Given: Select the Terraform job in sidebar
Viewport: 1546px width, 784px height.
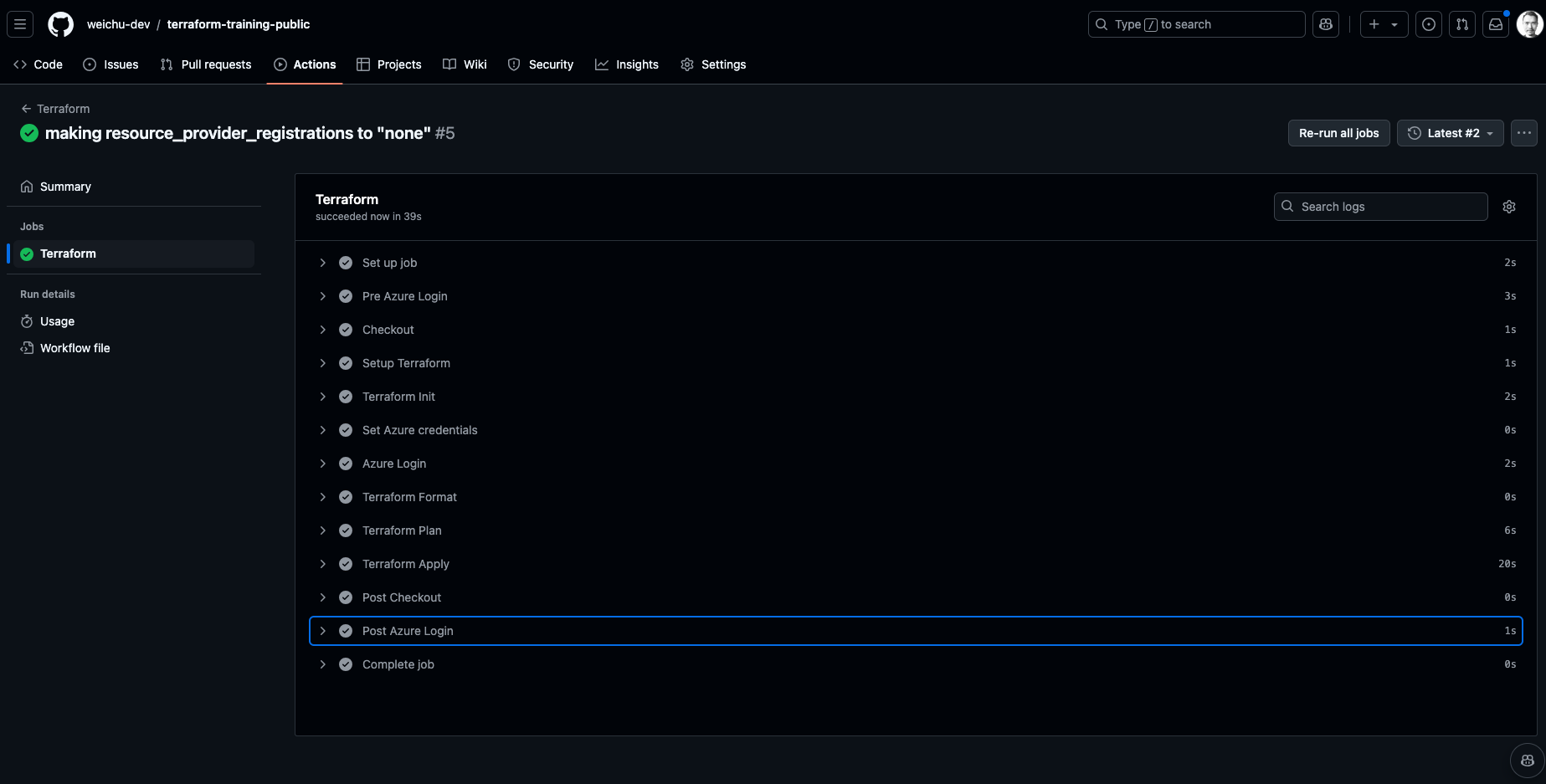Looking at the screenshot, I should [x=134, y=254].
